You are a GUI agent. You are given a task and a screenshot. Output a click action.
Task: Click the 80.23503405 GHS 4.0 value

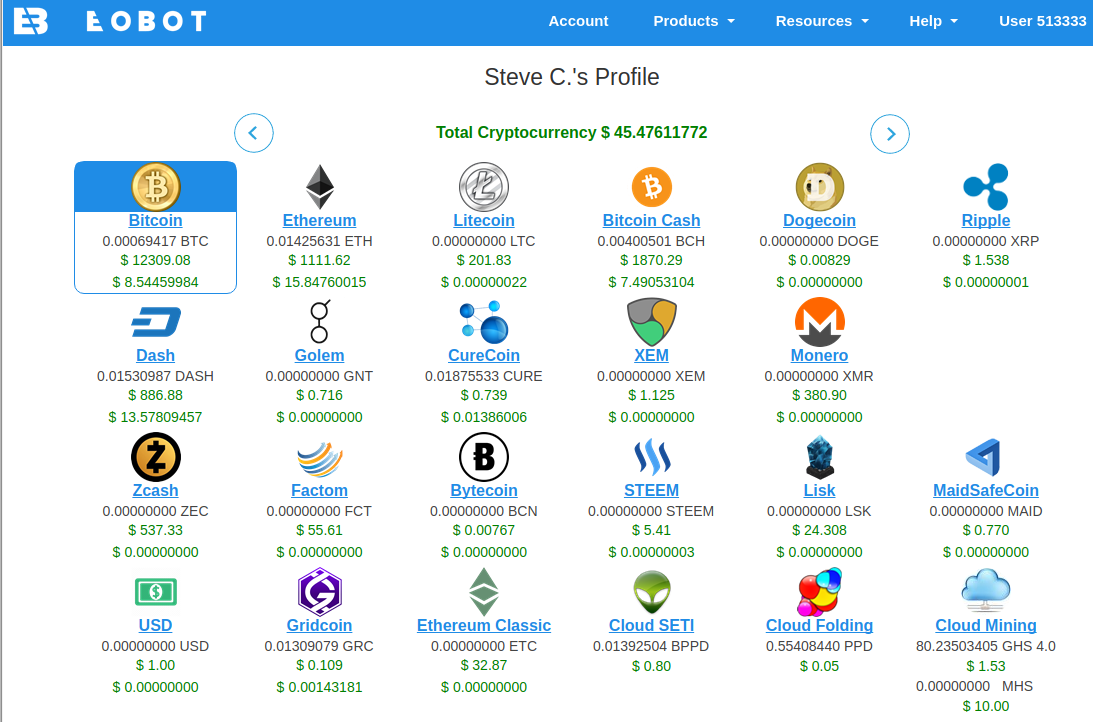(x=986, y=646)
